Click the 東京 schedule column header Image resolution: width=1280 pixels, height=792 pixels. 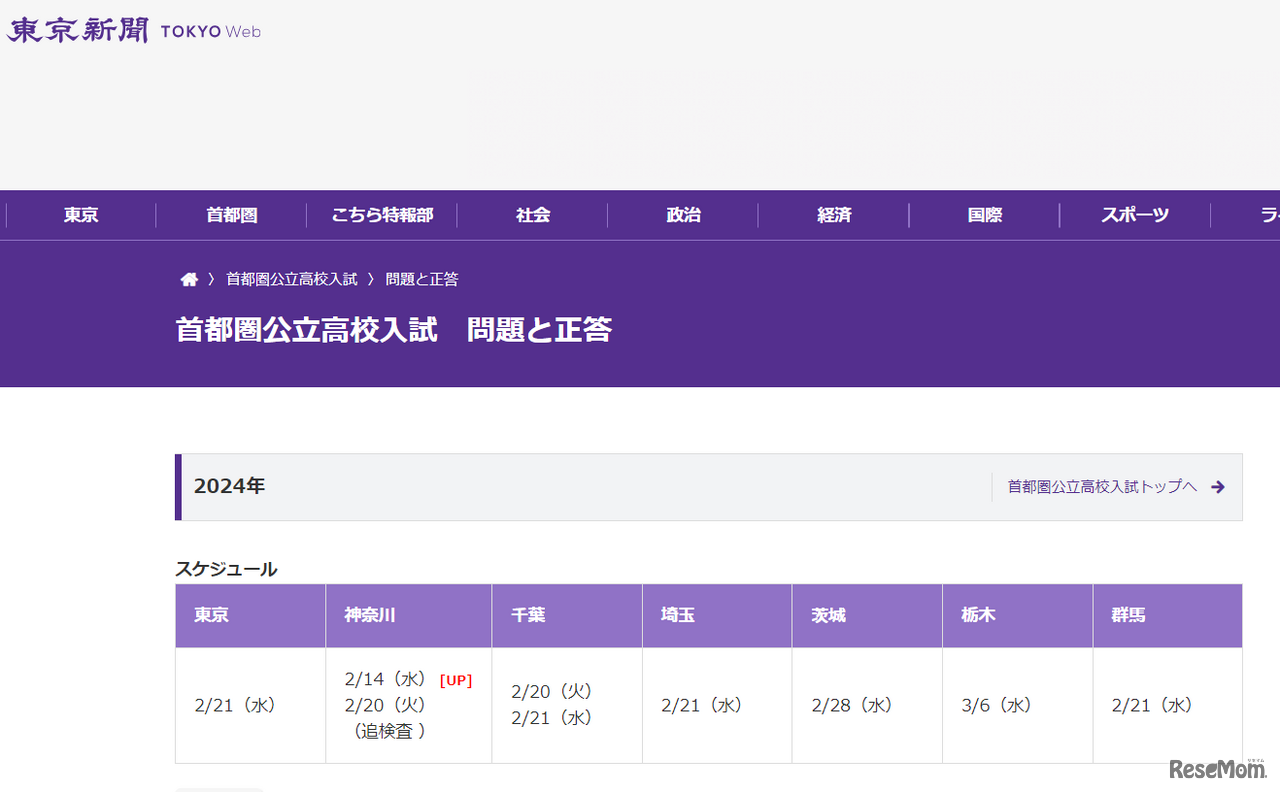(x=211, y=615)
